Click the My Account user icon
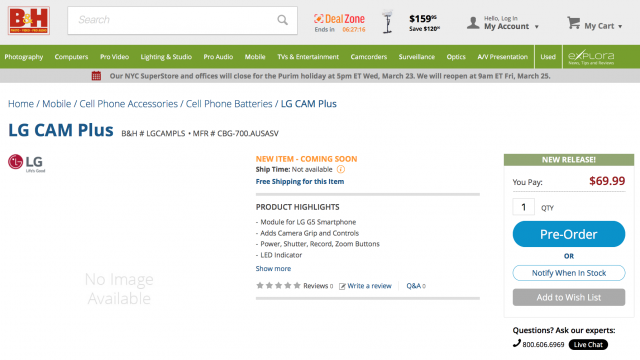640x360 pixels. click(473, 23)
